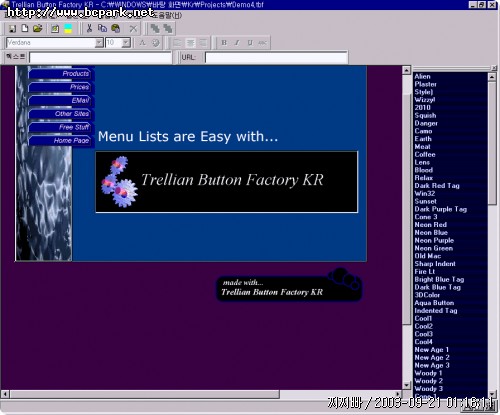
Task: Choose the Sharp Indent style
Action: 435,264
